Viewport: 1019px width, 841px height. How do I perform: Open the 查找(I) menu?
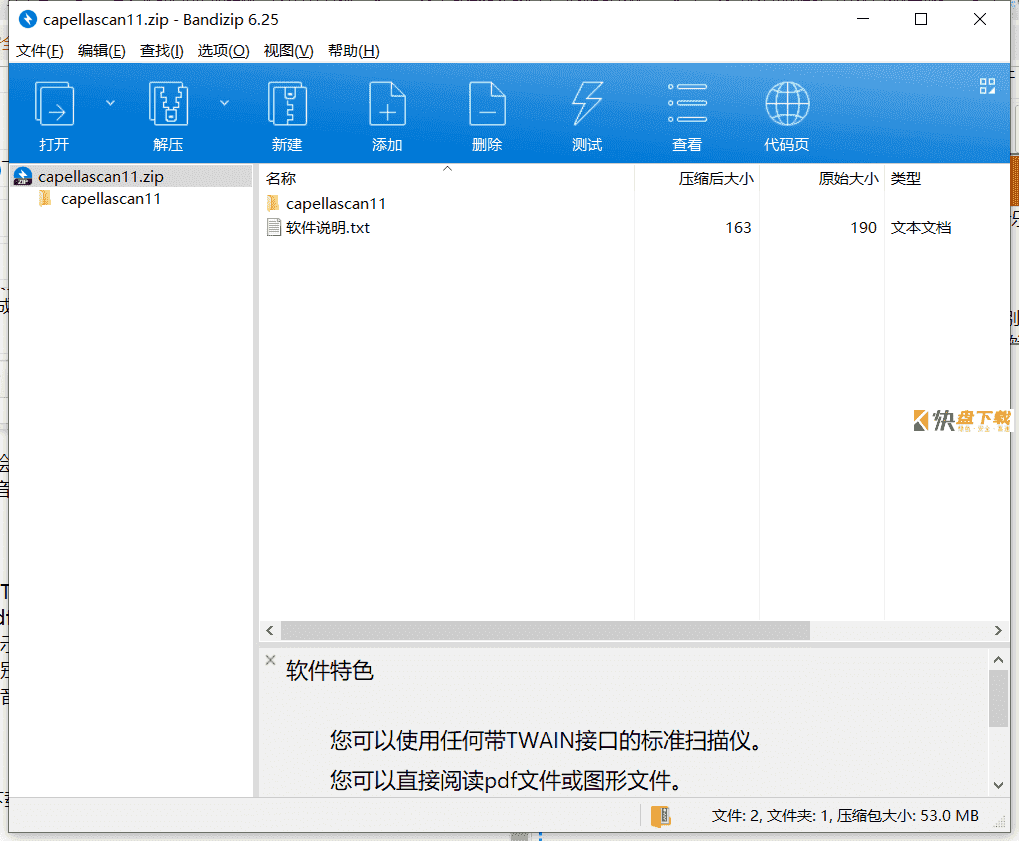[x=161, y=51]
